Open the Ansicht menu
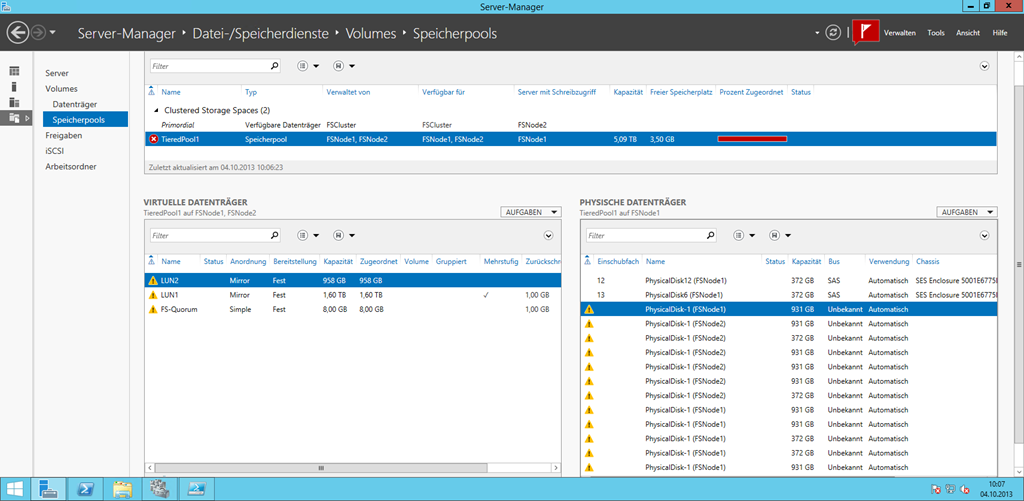Screen dimensions: 1024x501 point(968,33)
